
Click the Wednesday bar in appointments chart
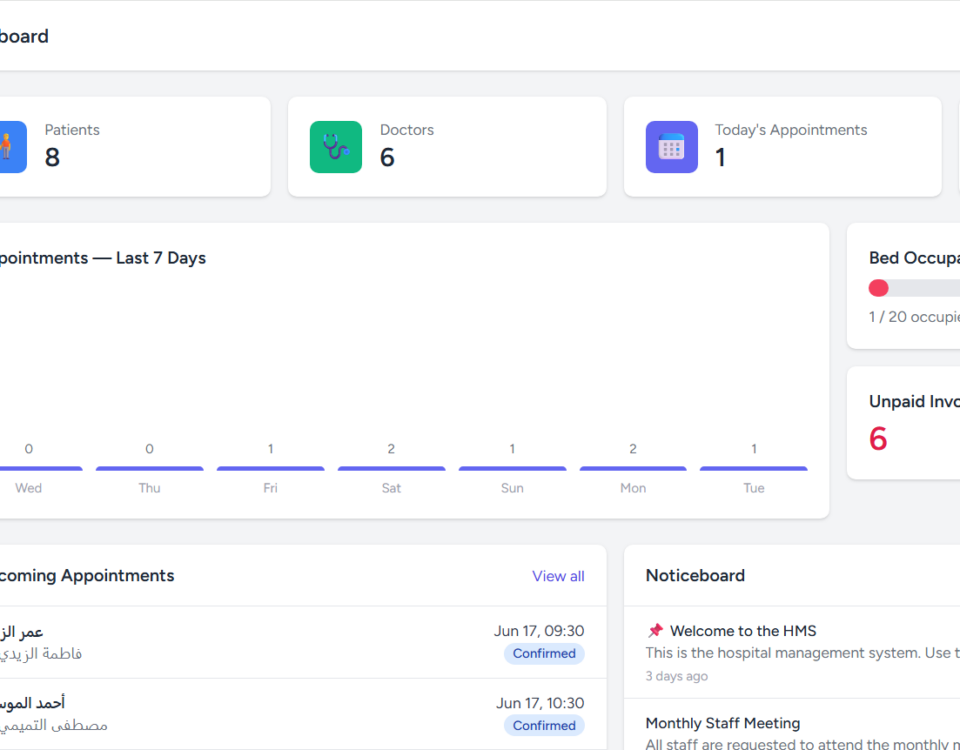(x=40, y=468)
